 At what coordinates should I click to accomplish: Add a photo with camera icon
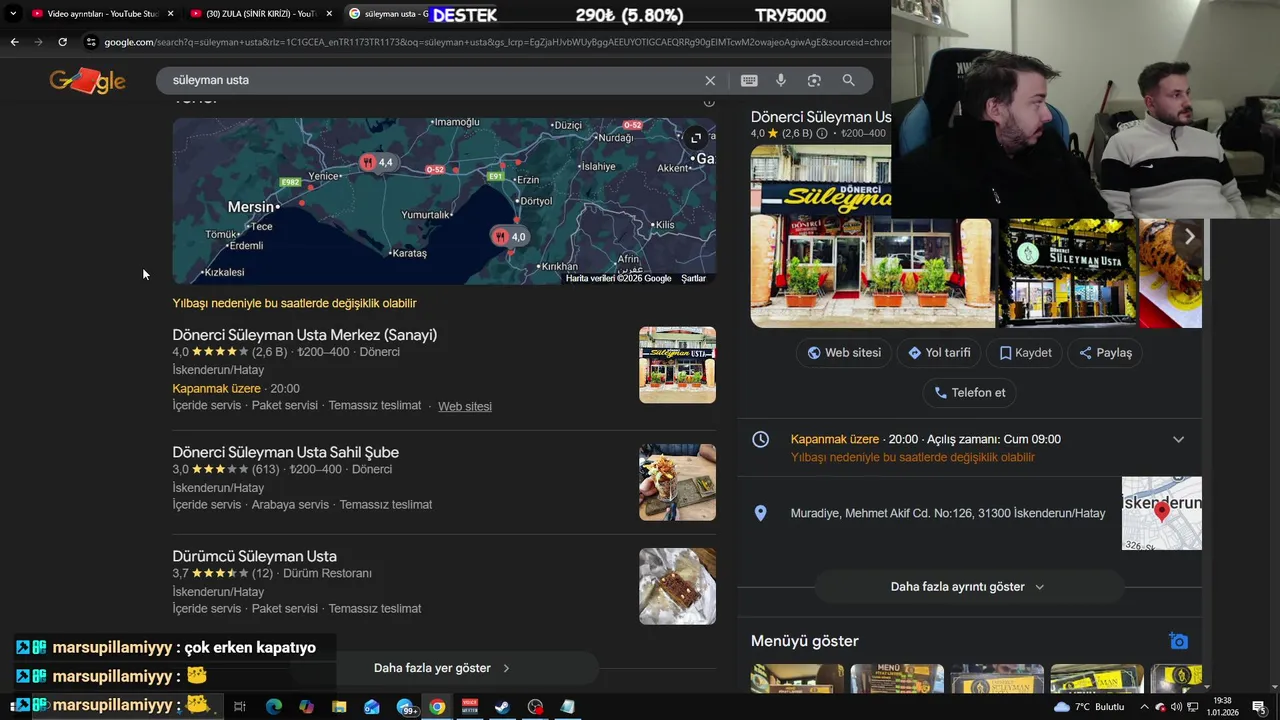pyautogui.click(x=1179, y=641)
